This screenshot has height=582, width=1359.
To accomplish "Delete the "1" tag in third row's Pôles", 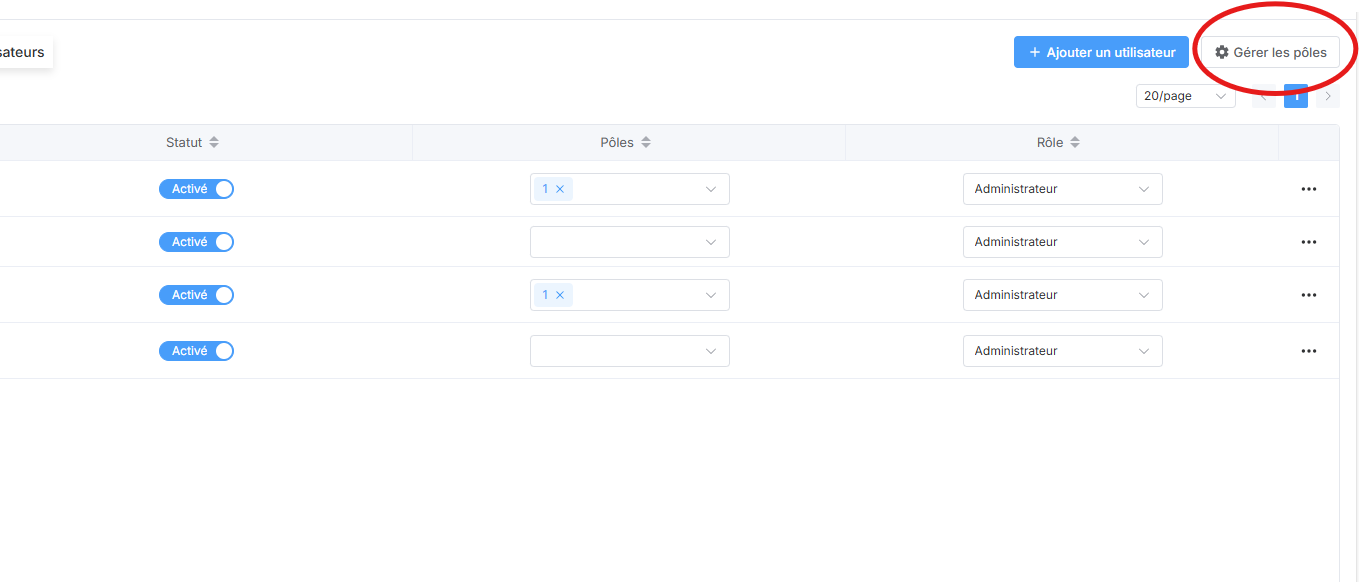I will [x=560, y=295].
